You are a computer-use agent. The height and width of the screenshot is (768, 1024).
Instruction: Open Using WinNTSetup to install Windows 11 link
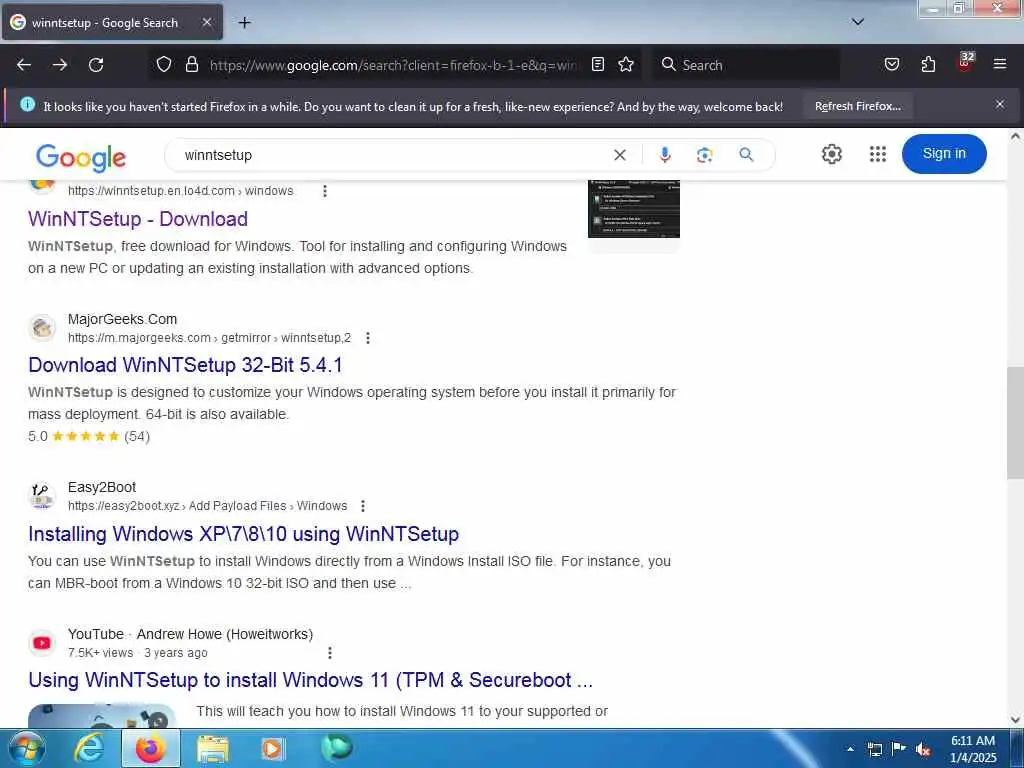click(x=310, y=680)
